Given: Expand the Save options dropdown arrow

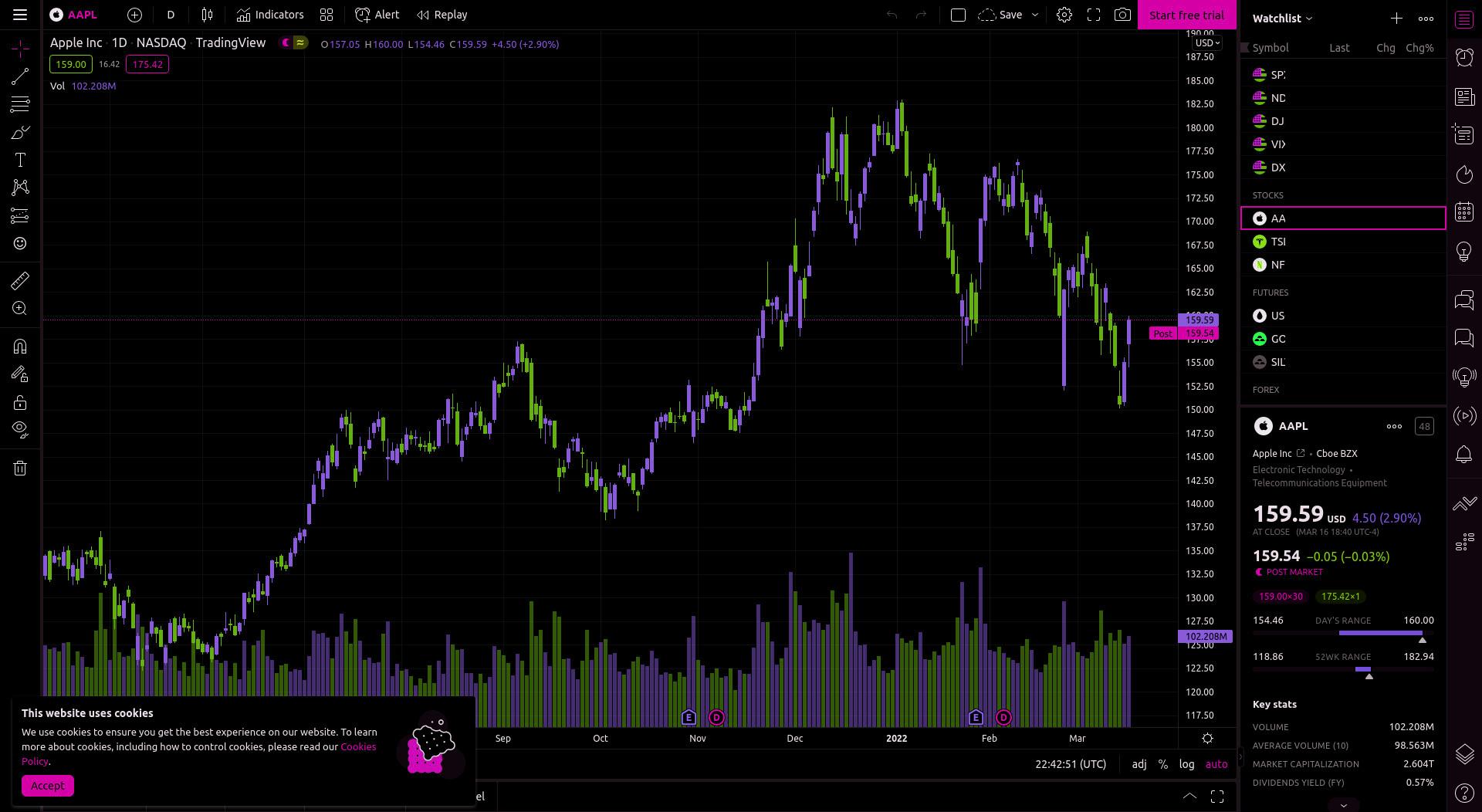Looking at the screenshot, I should (x=1035, y=15).
